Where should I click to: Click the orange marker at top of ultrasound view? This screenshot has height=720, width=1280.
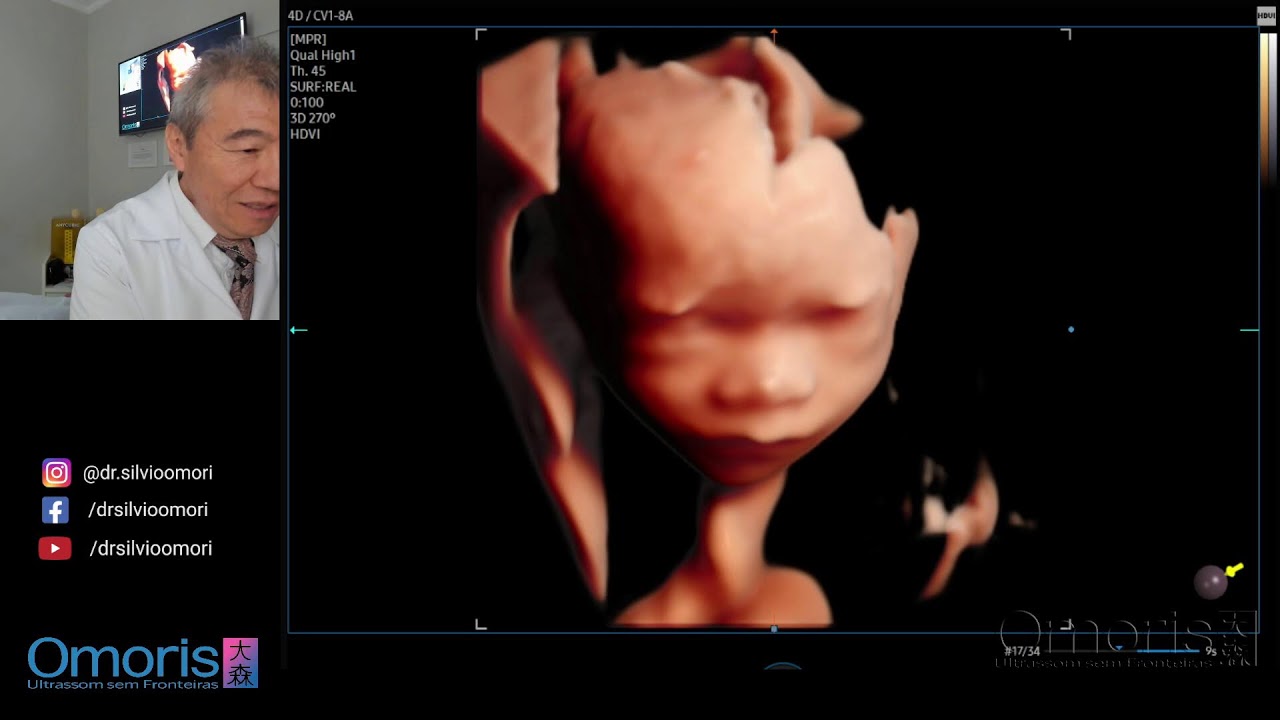click(773, 34)
